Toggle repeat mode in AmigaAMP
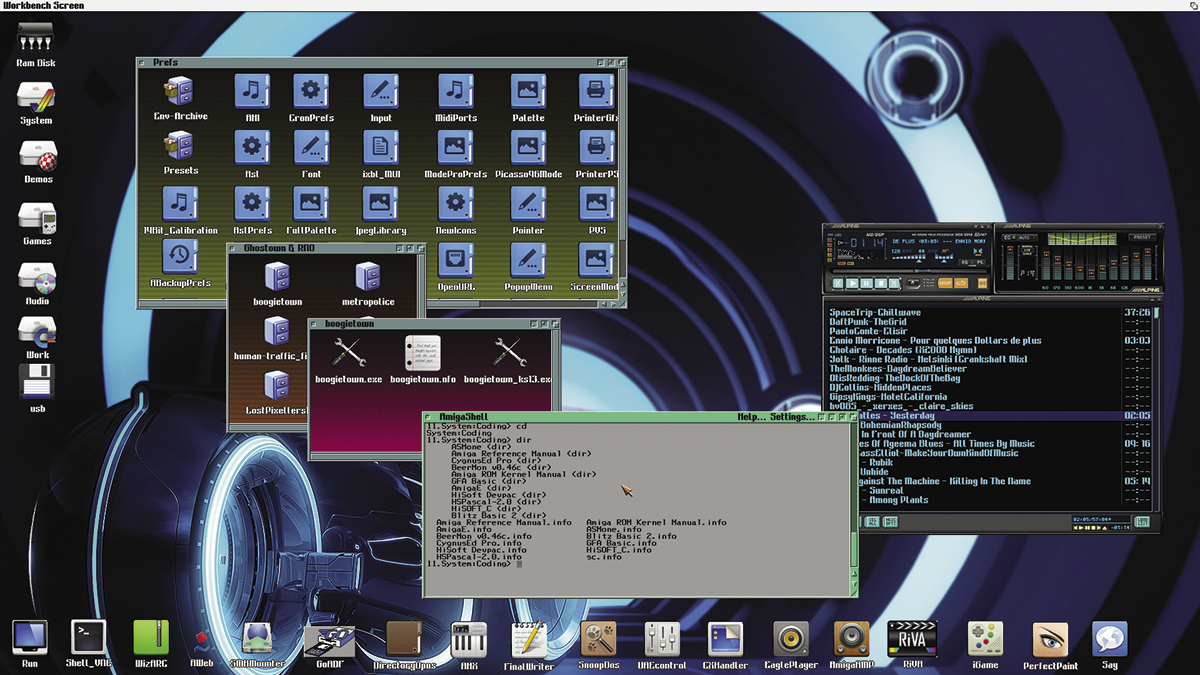Screen dimensions: 1200x675 pos(963,283)
